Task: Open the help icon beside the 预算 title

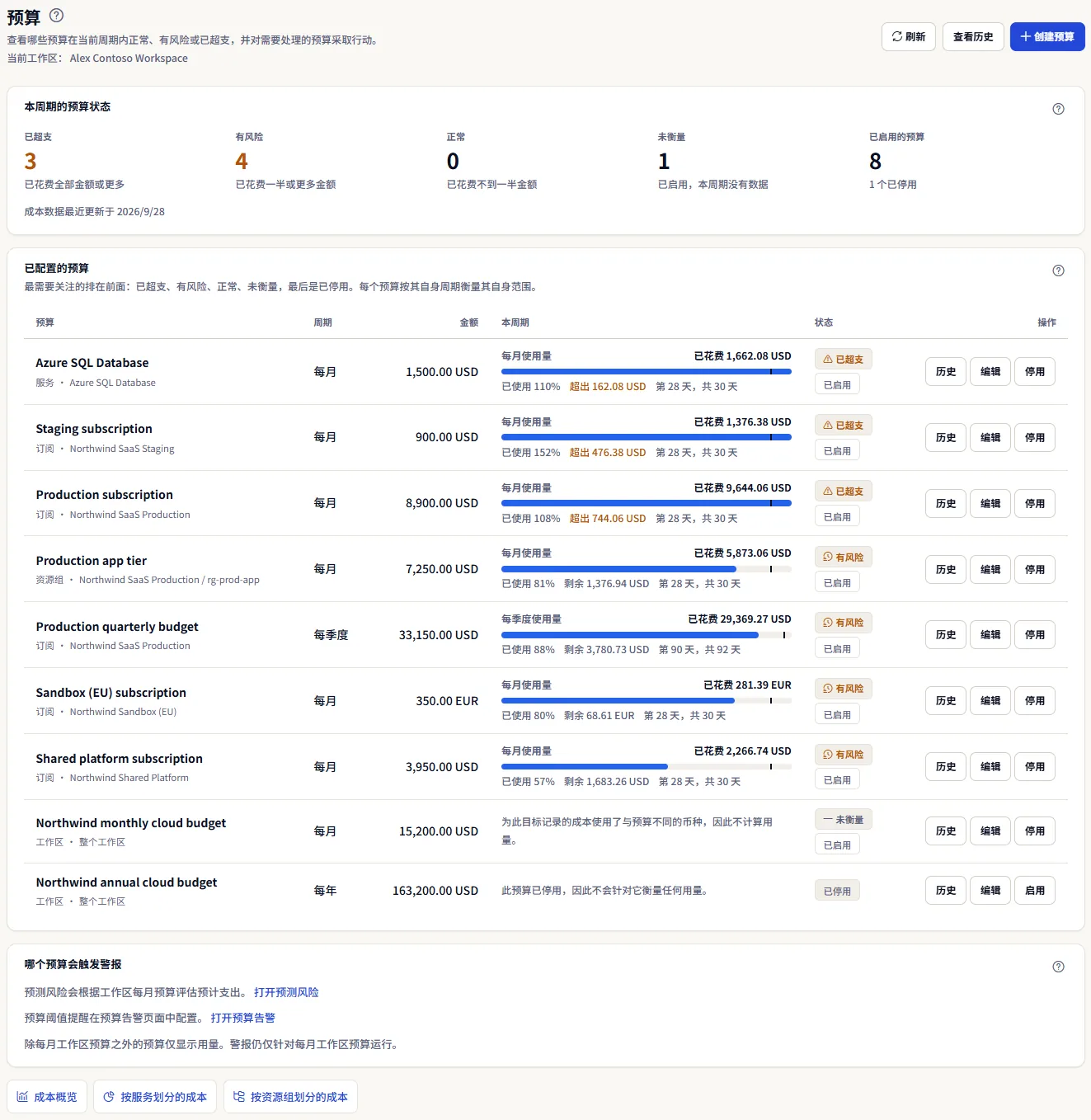Action: [56, 16]
